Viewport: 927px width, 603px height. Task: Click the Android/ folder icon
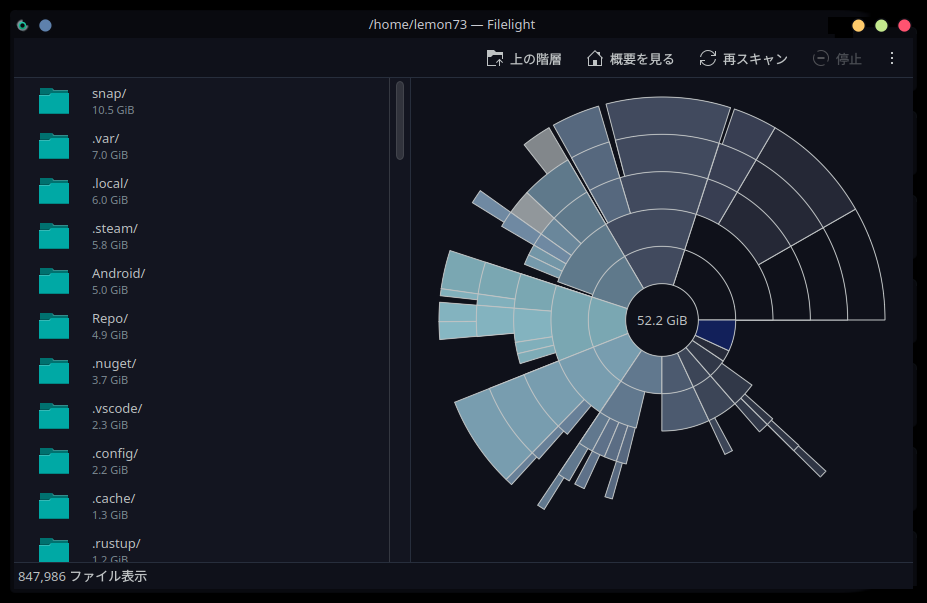point(54,281)
